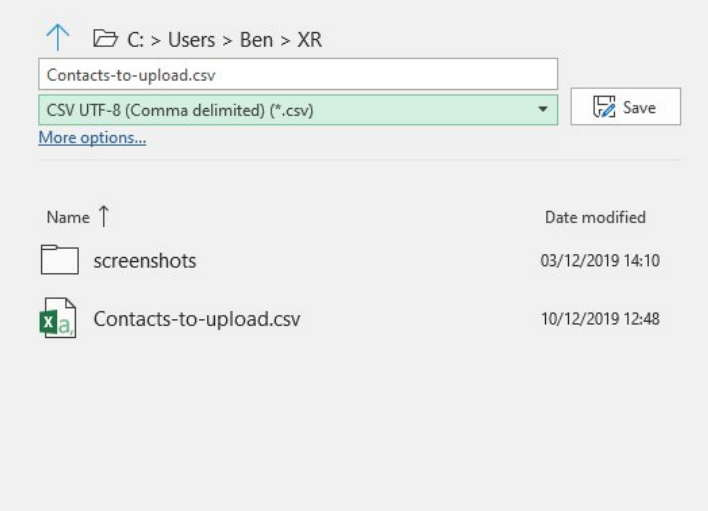The image size is (708, 511).
Task: Navigate to Users in breadcrumb path
Action: click(191, 40)
